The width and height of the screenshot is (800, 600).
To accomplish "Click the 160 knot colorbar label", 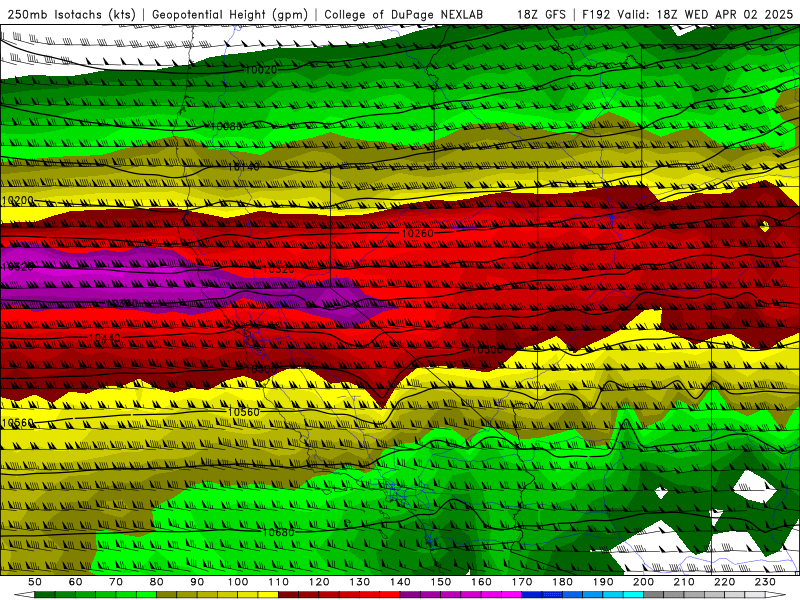I will [x=482, y=582].
